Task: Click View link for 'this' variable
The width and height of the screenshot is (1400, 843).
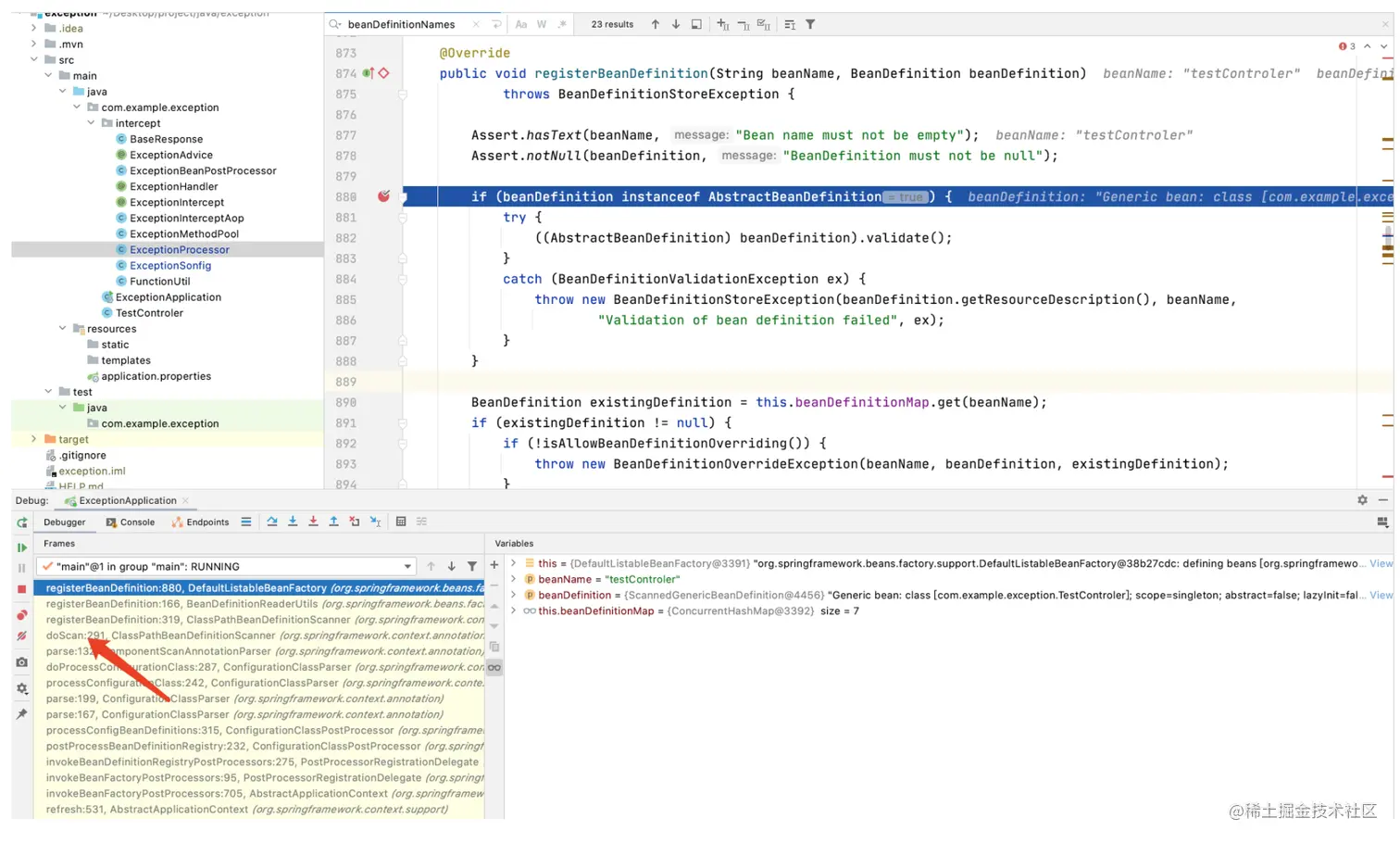Action: (x=1381, y=563)
